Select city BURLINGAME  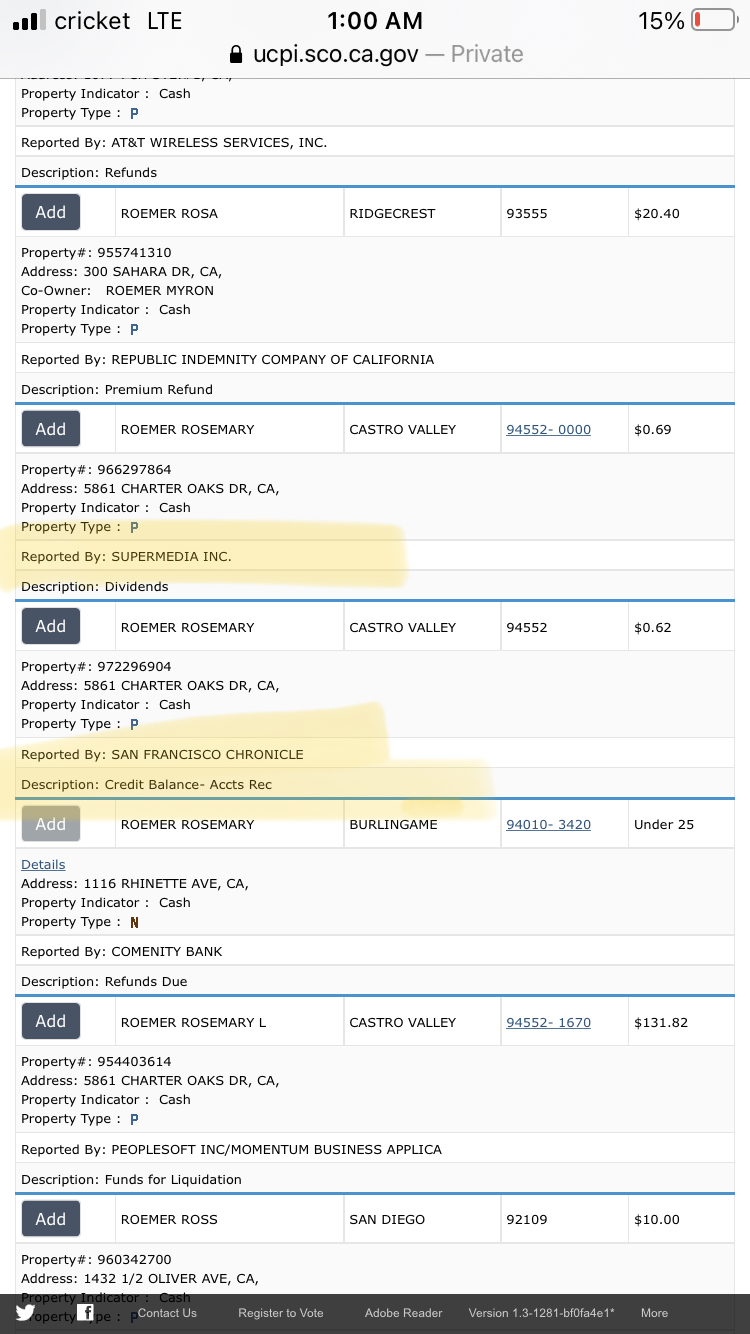[x=392, y=824]
